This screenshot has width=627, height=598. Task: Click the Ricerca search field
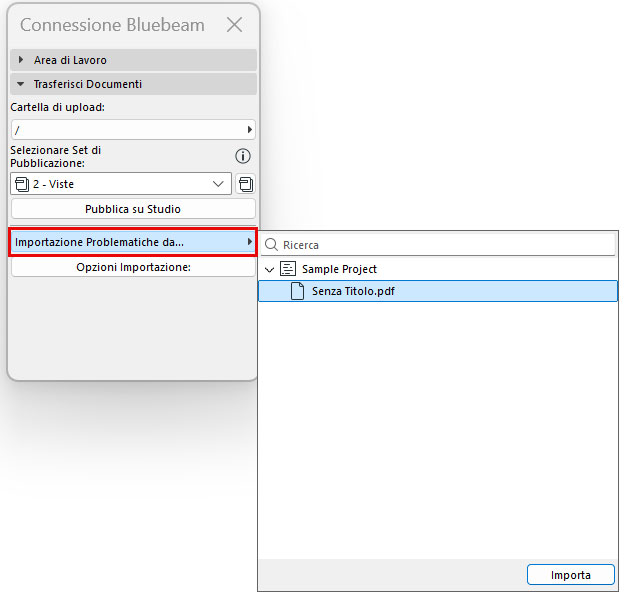(x=438, y=245)
